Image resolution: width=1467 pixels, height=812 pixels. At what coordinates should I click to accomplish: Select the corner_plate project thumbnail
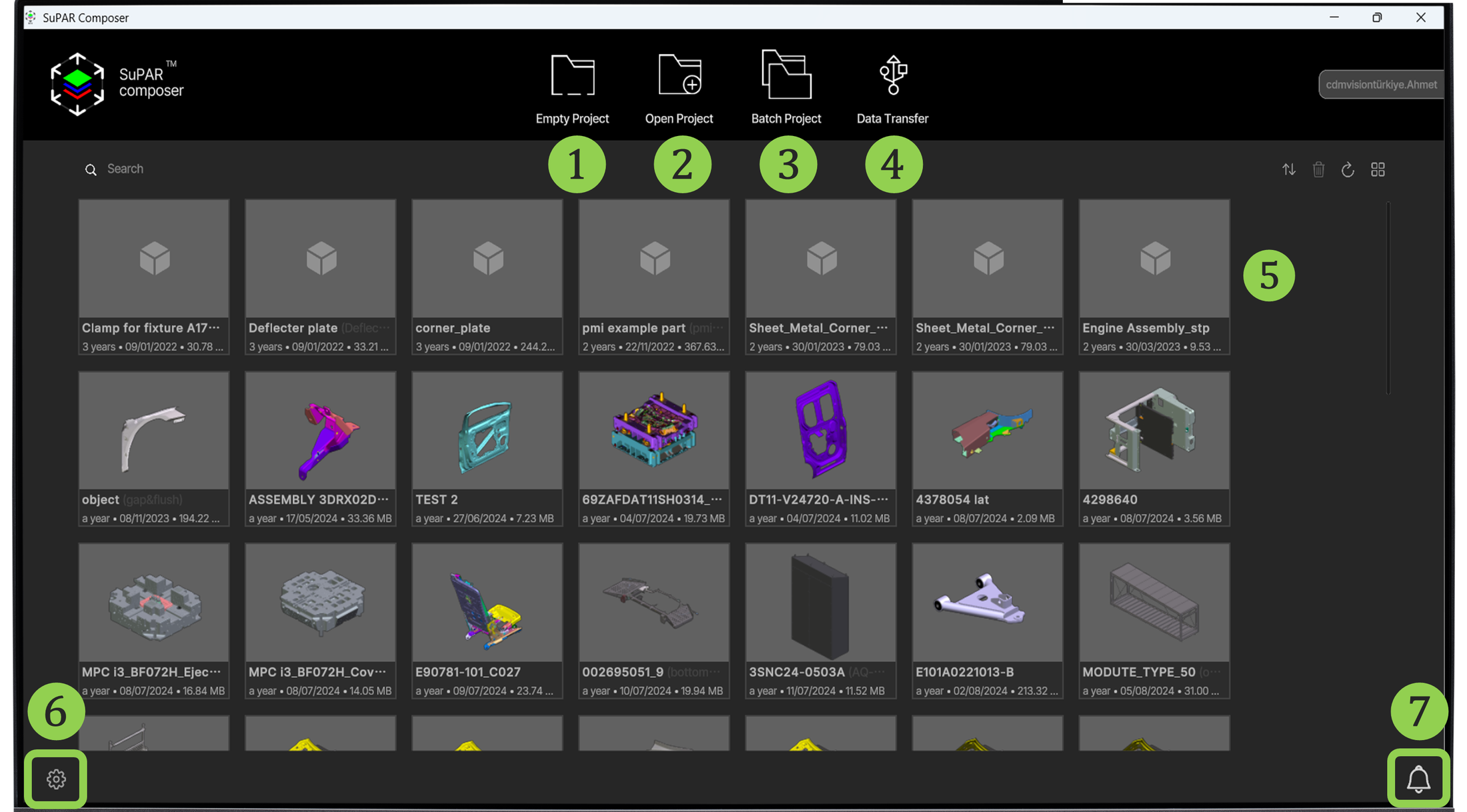(487, 259)
